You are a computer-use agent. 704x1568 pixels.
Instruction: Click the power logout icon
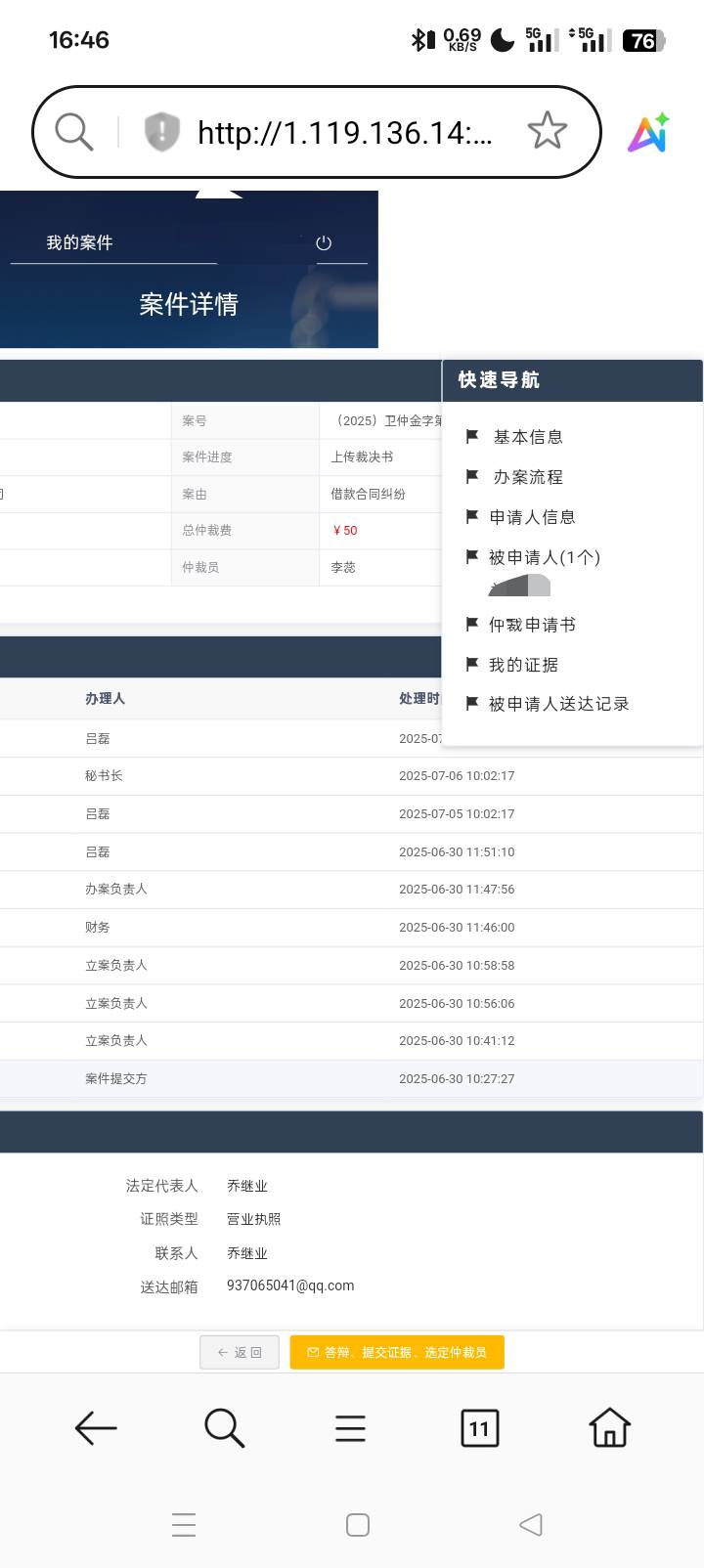[x=324, y=242]
